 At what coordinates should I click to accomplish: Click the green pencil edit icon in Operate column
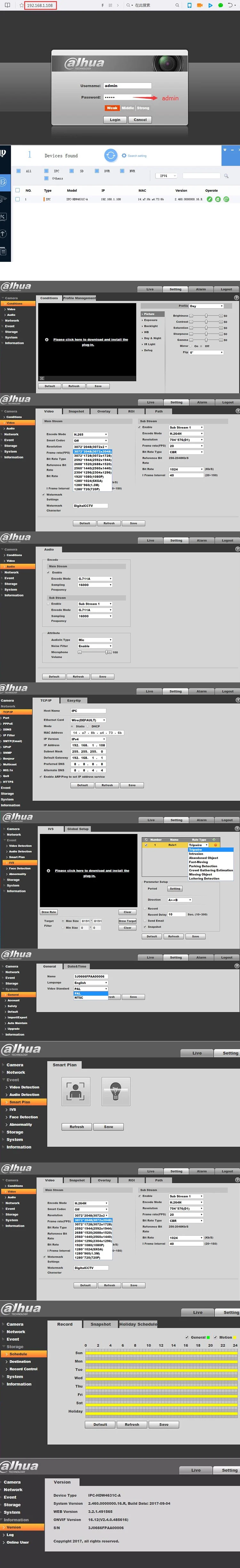click(x=210, y=199)
